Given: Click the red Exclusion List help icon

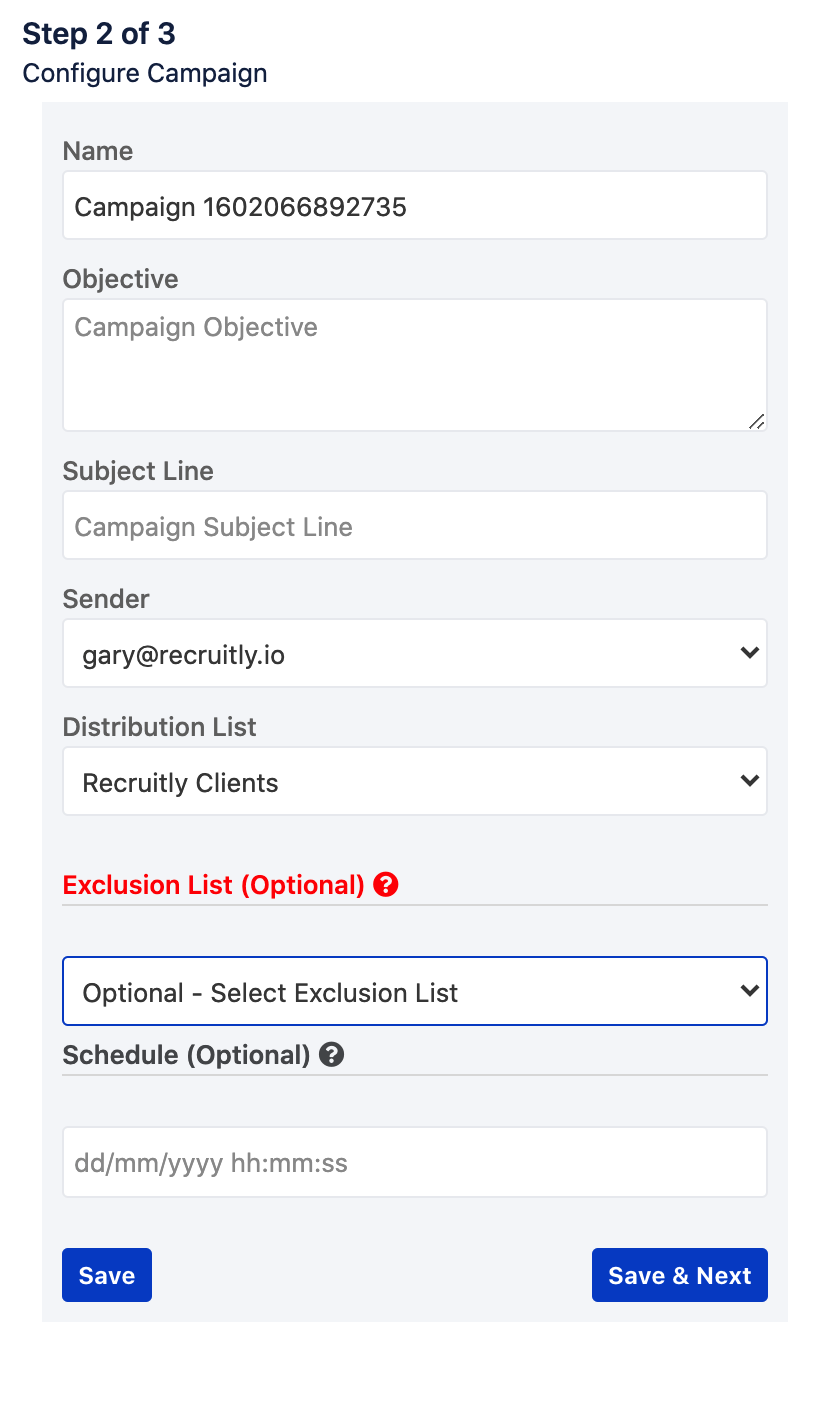Looking at the screenshot, I should [386, 885].
